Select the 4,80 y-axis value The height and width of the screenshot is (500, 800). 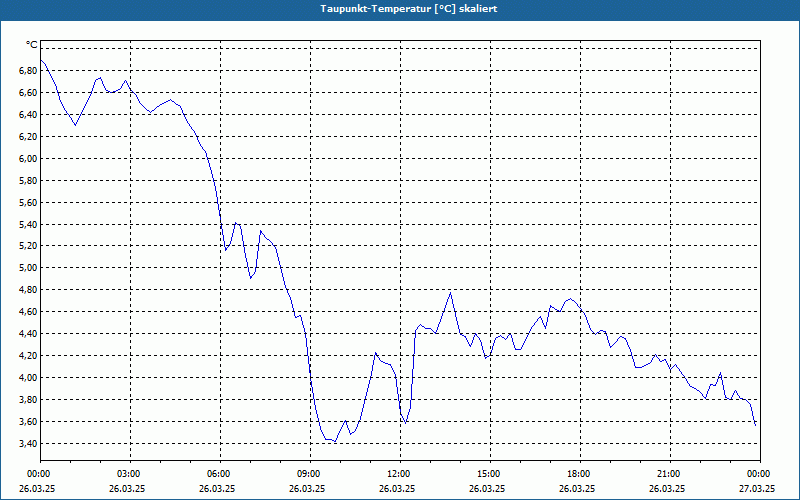tap(28, 289)
